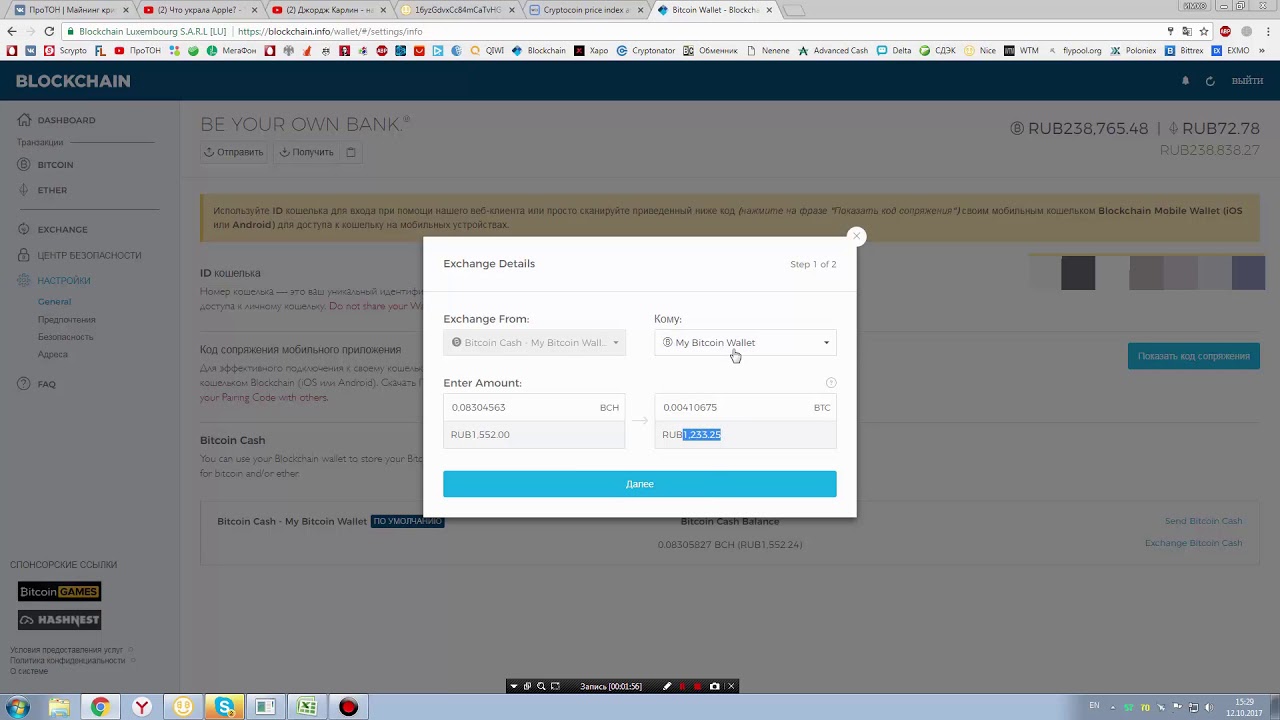
Task: Click the Windows Start button
Action: point(17,707)
